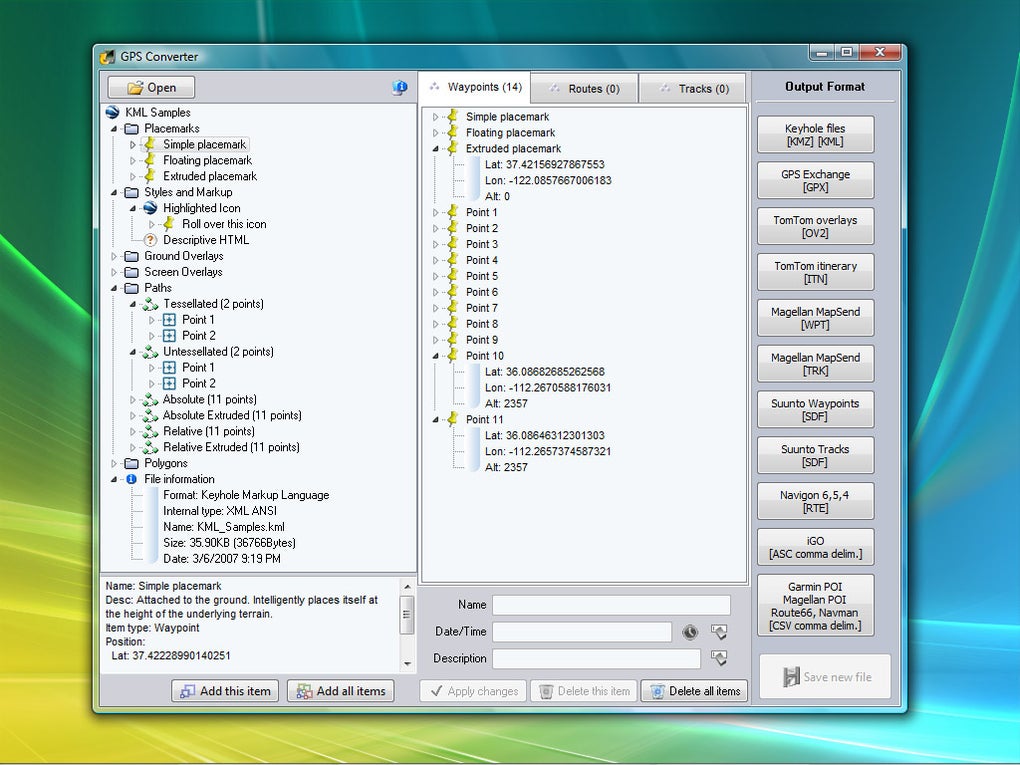Viewport: 1020px width, 765px height.
Task: Expand Absolute (11 points) path node
Action: tap(133, 399)
